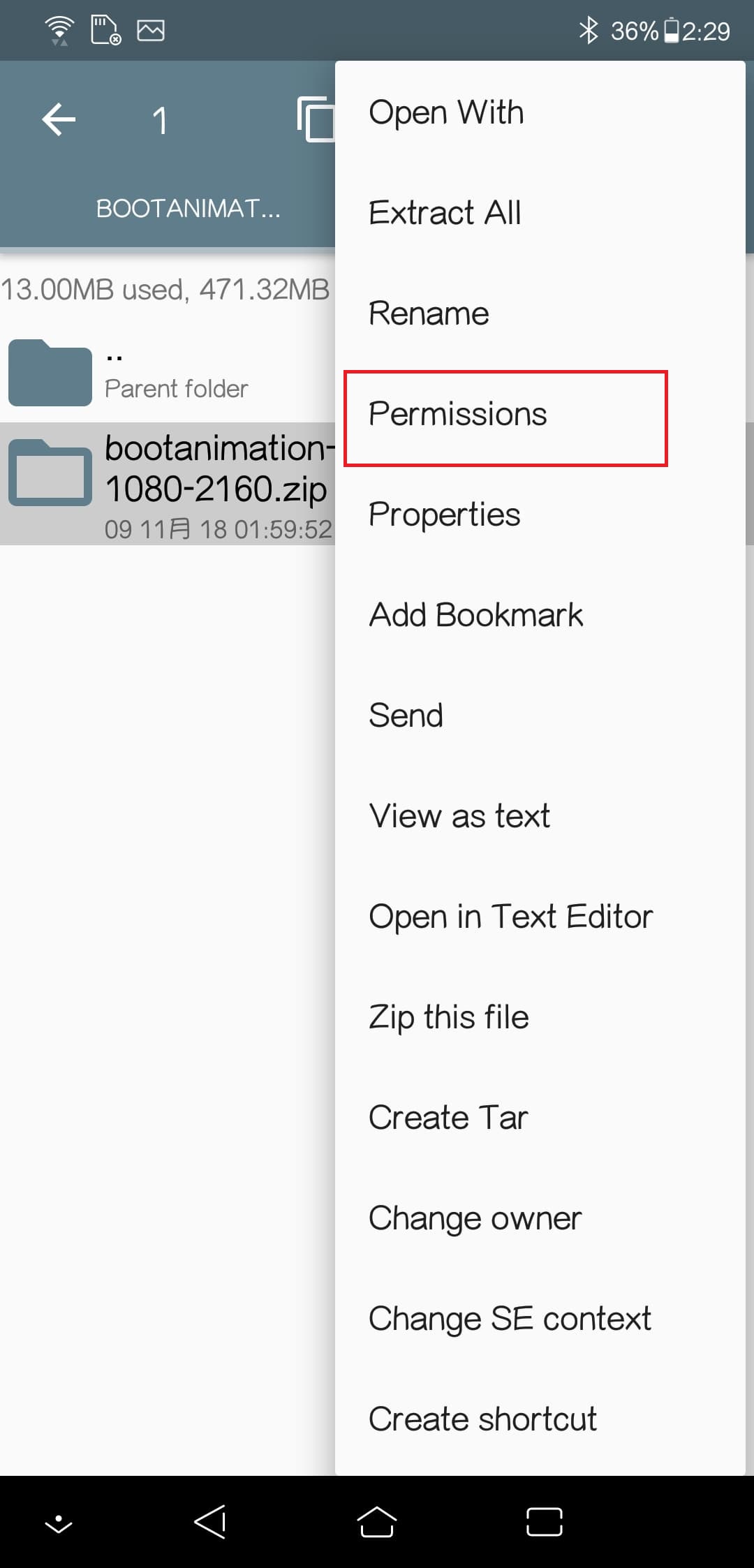
Task: Click the copy icon in toolbar
Action: [316, 119]
